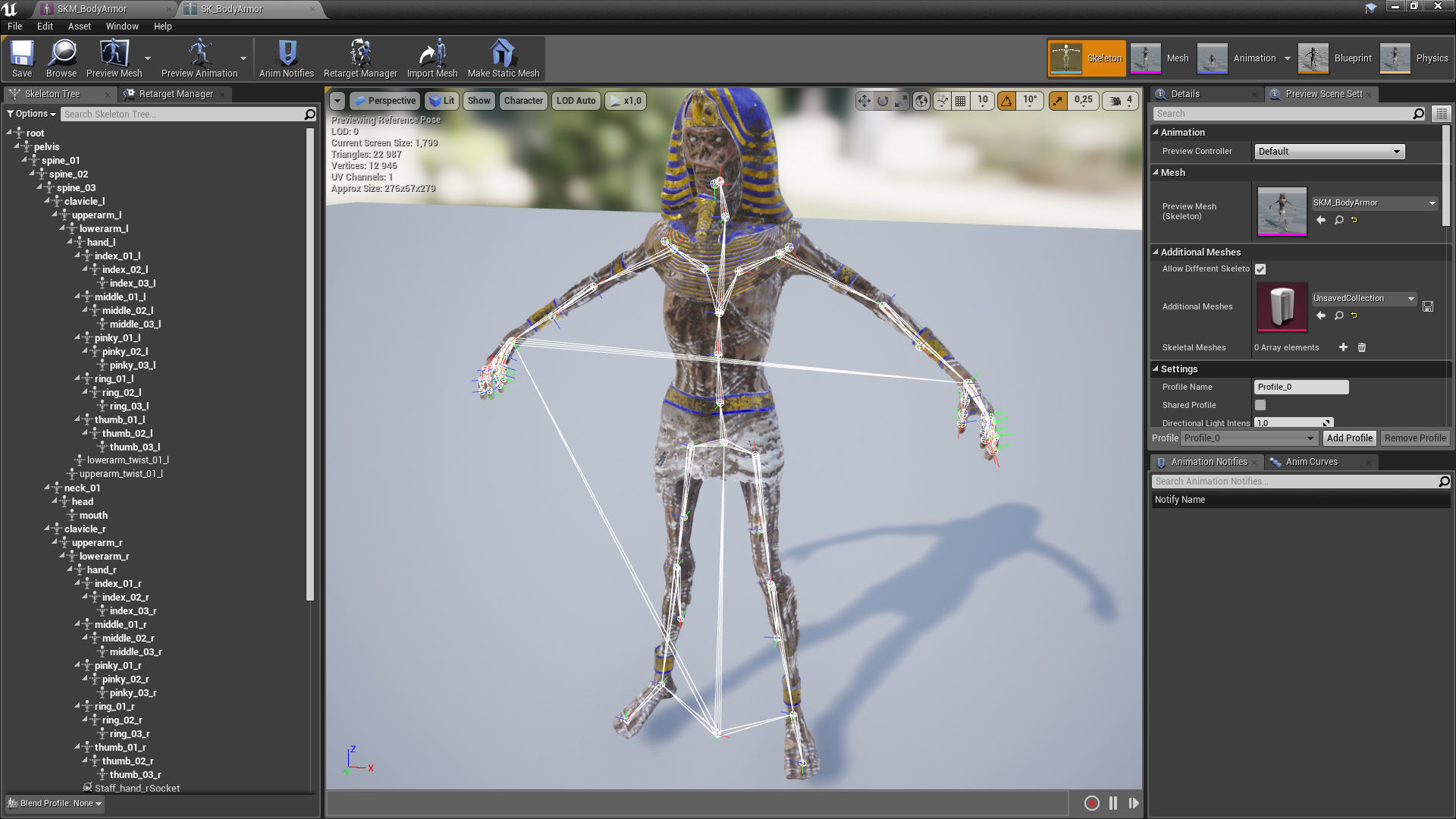Open the Preview Mesh toolbar button
The width and height of the screenshot is (1456, 819).
[x=114, y=58]
